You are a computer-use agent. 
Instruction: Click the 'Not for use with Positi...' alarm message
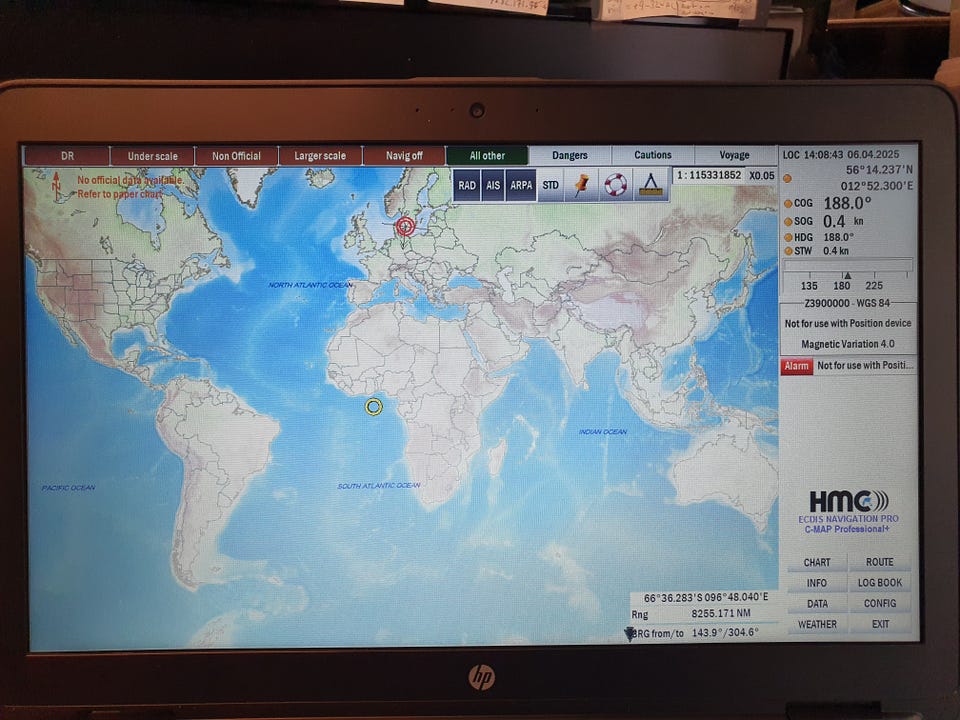coord(864,366)
